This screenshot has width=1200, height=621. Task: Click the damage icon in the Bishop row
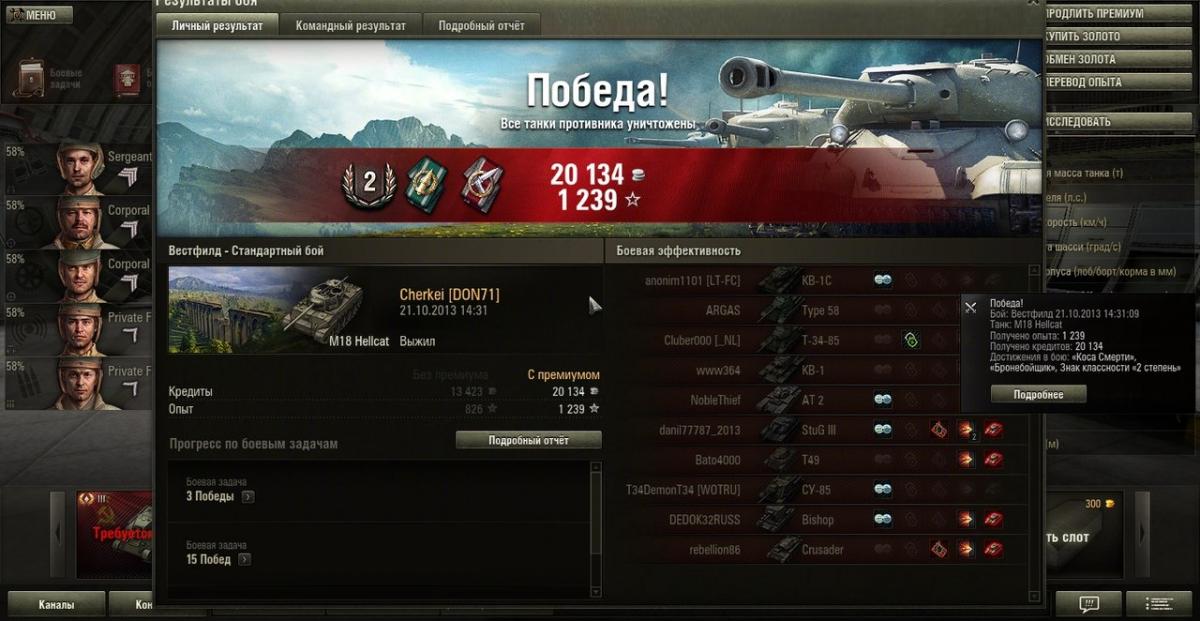966,520
